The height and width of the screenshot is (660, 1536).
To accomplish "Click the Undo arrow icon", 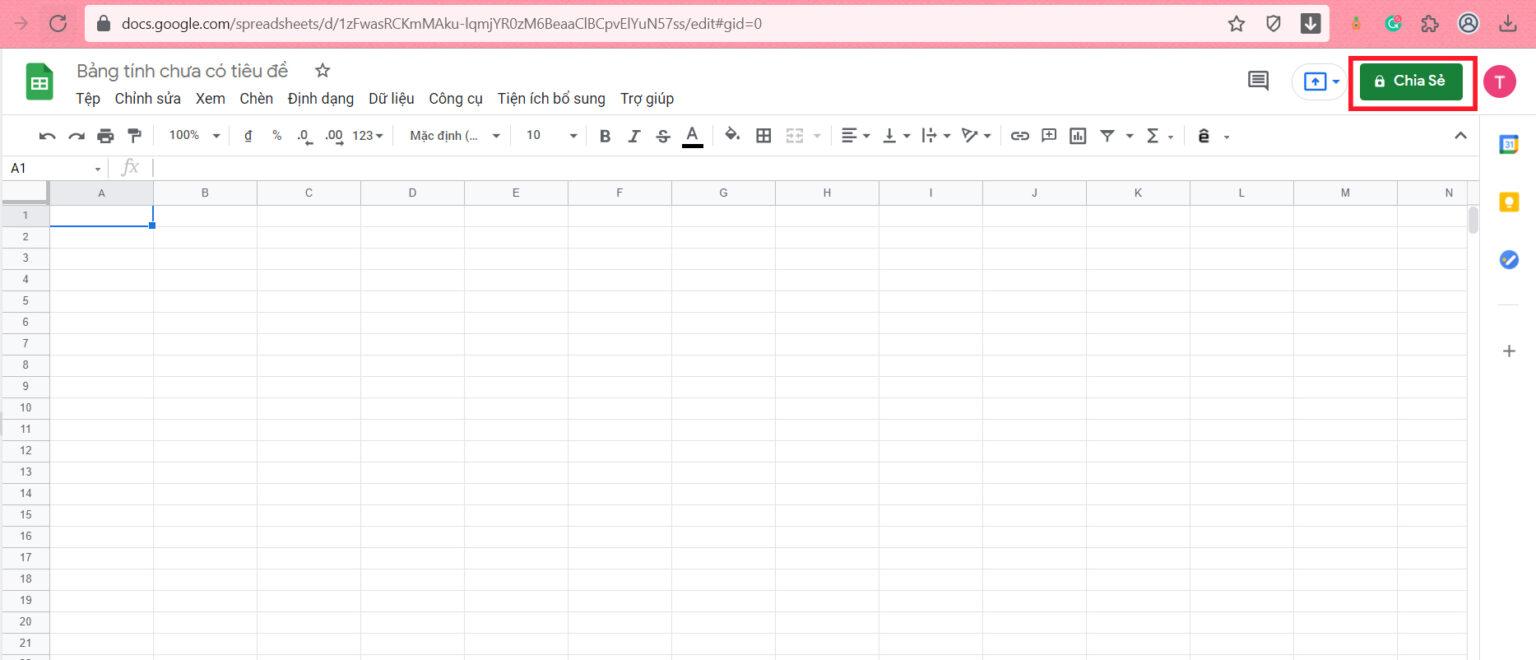I will click(x=47, y=136).
